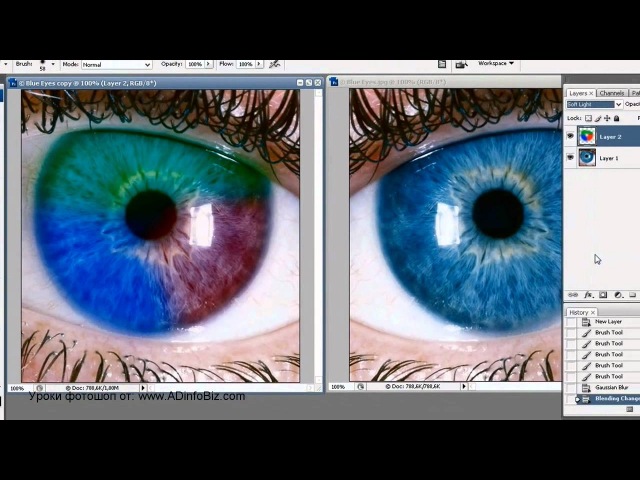Maximize the Blue Eyes copy document window

pyautogui.click(x=309, y=83)
